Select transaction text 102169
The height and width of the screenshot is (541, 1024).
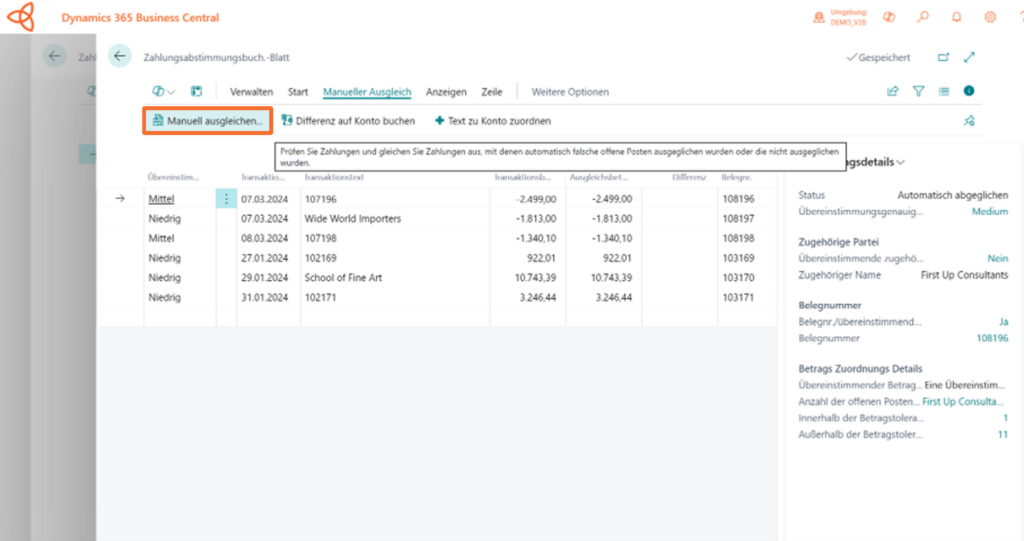(x=321, y=258)
